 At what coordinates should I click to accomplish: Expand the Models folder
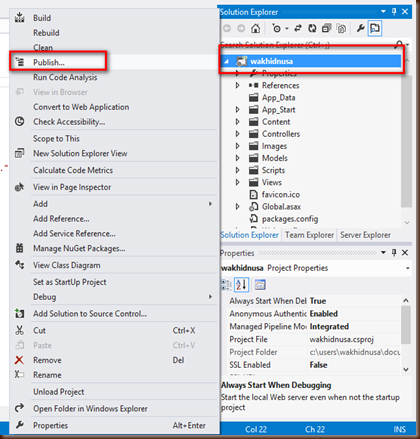[x=237, y=158]
